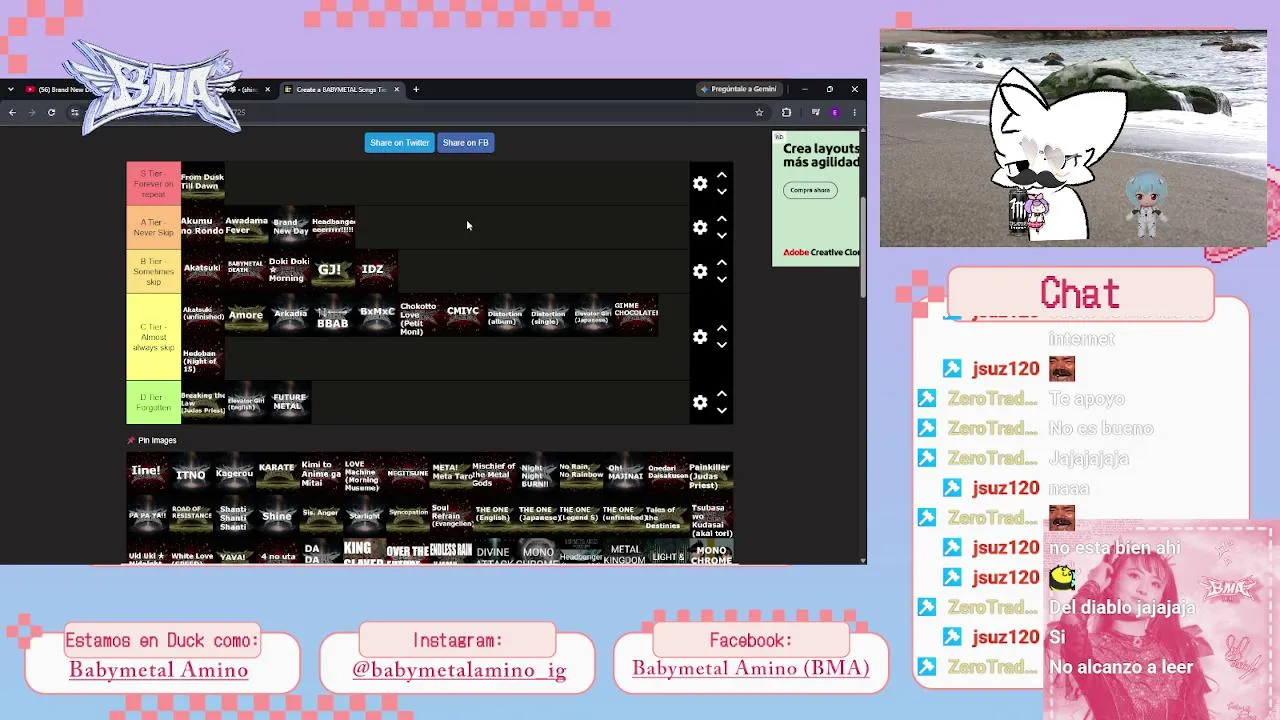The height and width of the screenshot is (720, 1280).
Task: Move D Tier row up with arrow
Action: (x=722, y=394)
